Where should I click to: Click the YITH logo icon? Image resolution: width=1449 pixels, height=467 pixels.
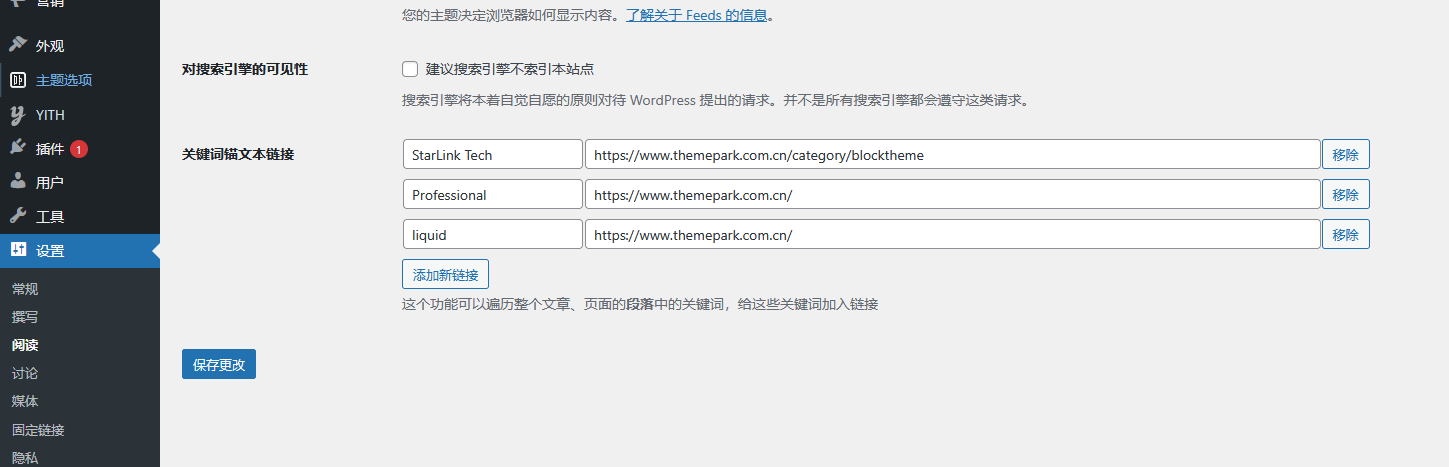coord(18,115)
